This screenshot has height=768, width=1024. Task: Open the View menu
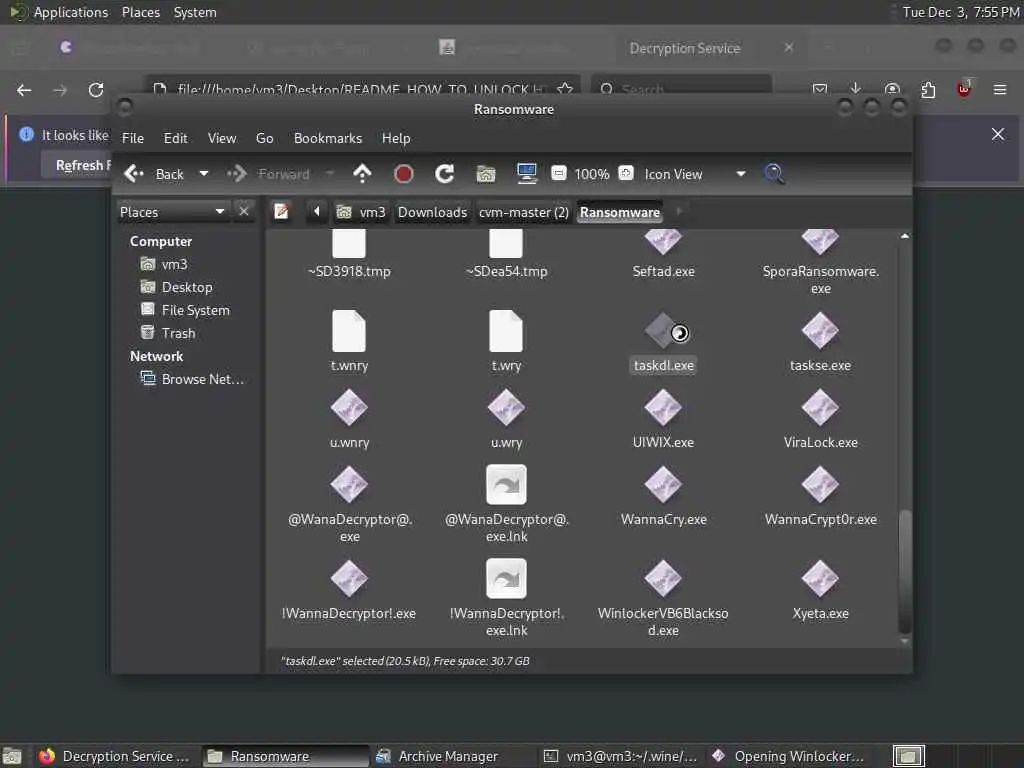coord(222,138)
